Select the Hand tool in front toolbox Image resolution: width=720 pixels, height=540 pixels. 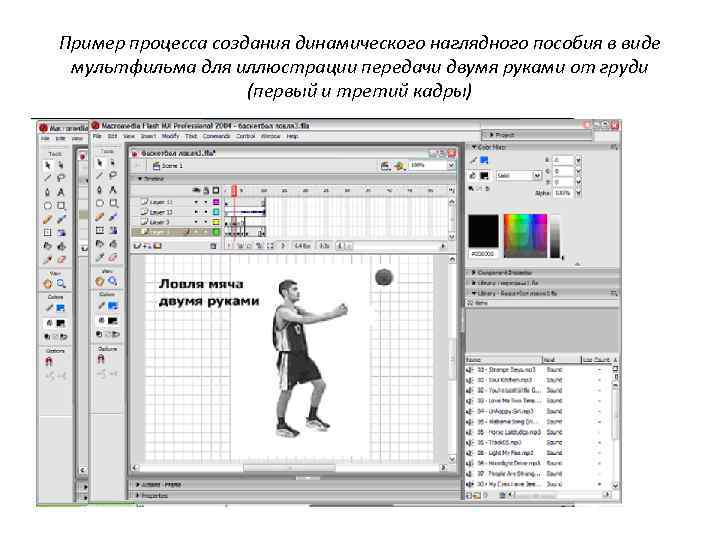tap(100, 281)
